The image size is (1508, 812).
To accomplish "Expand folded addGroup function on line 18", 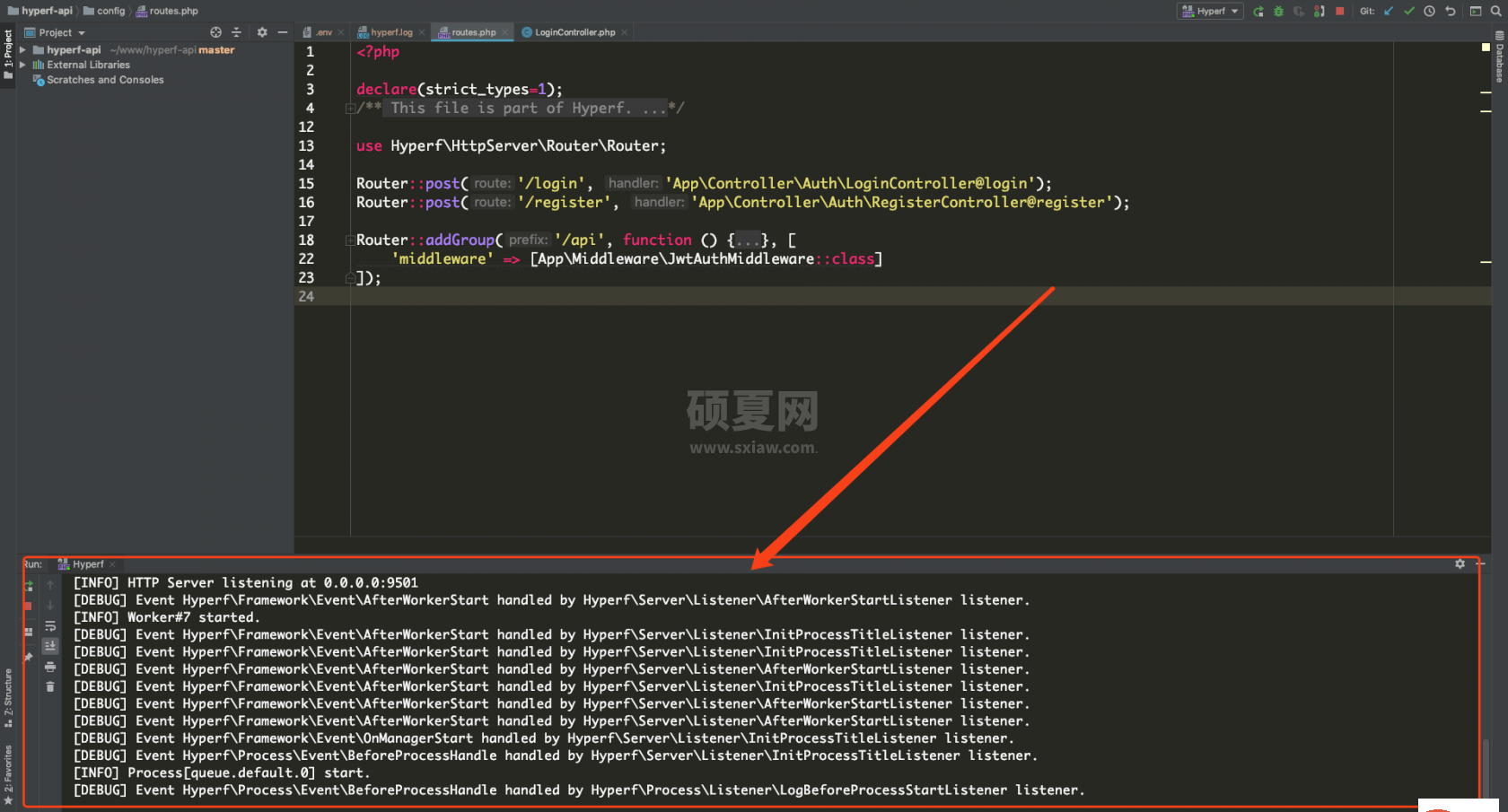I will coord(350,240).
